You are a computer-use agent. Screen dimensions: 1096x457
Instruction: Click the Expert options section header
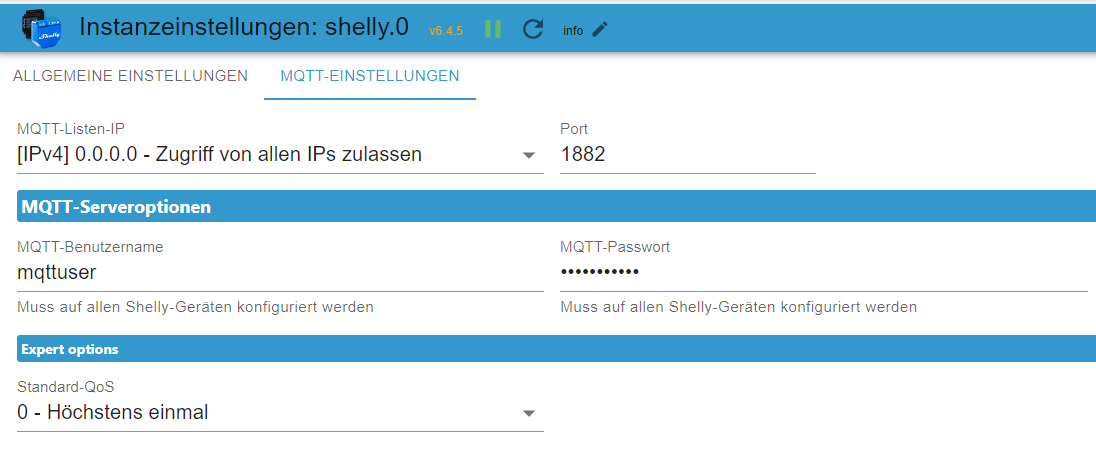[x=556, y=349]
